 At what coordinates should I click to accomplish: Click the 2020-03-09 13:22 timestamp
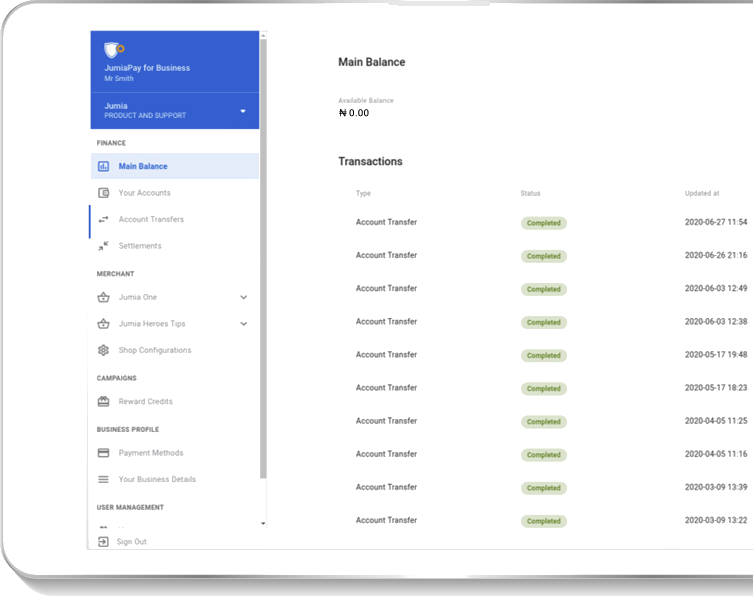(716, 521)
